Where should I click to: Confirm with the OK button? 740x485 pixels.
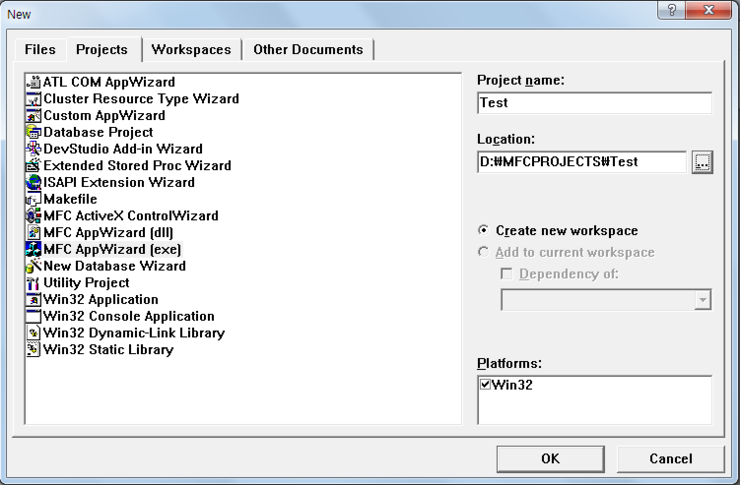pyautogui.click(x=550, y=459)
